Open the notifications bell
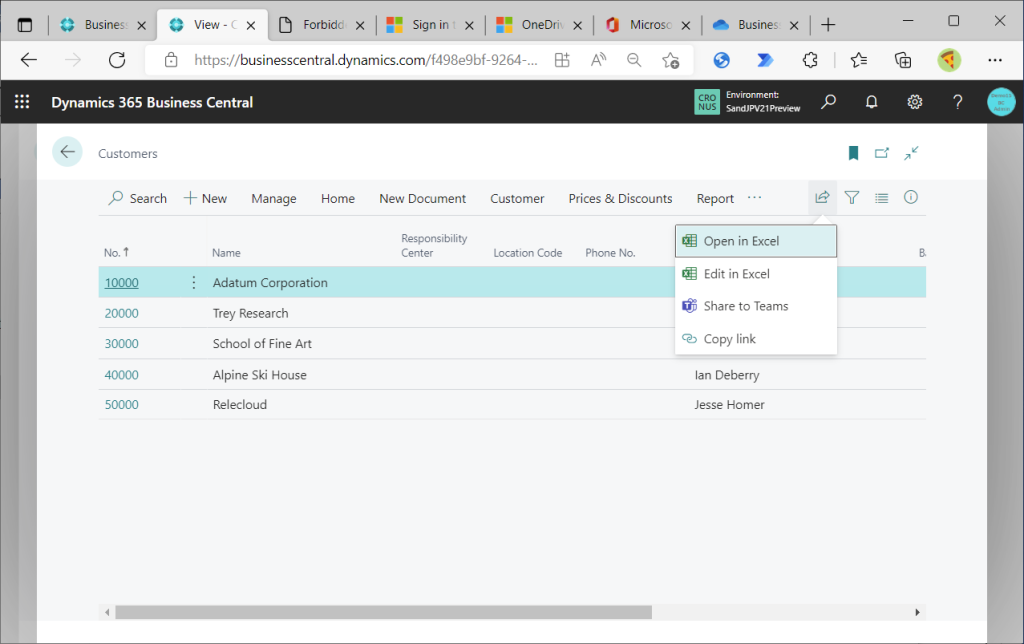The width and height of the screenshot is (1024, 644). [x=871, y=102]
